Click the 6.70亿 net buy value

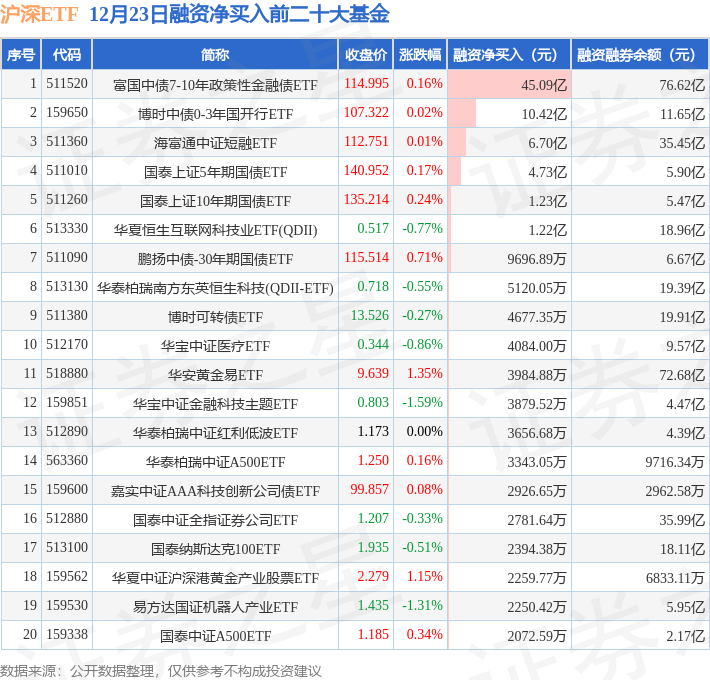(x=547, y=143)
